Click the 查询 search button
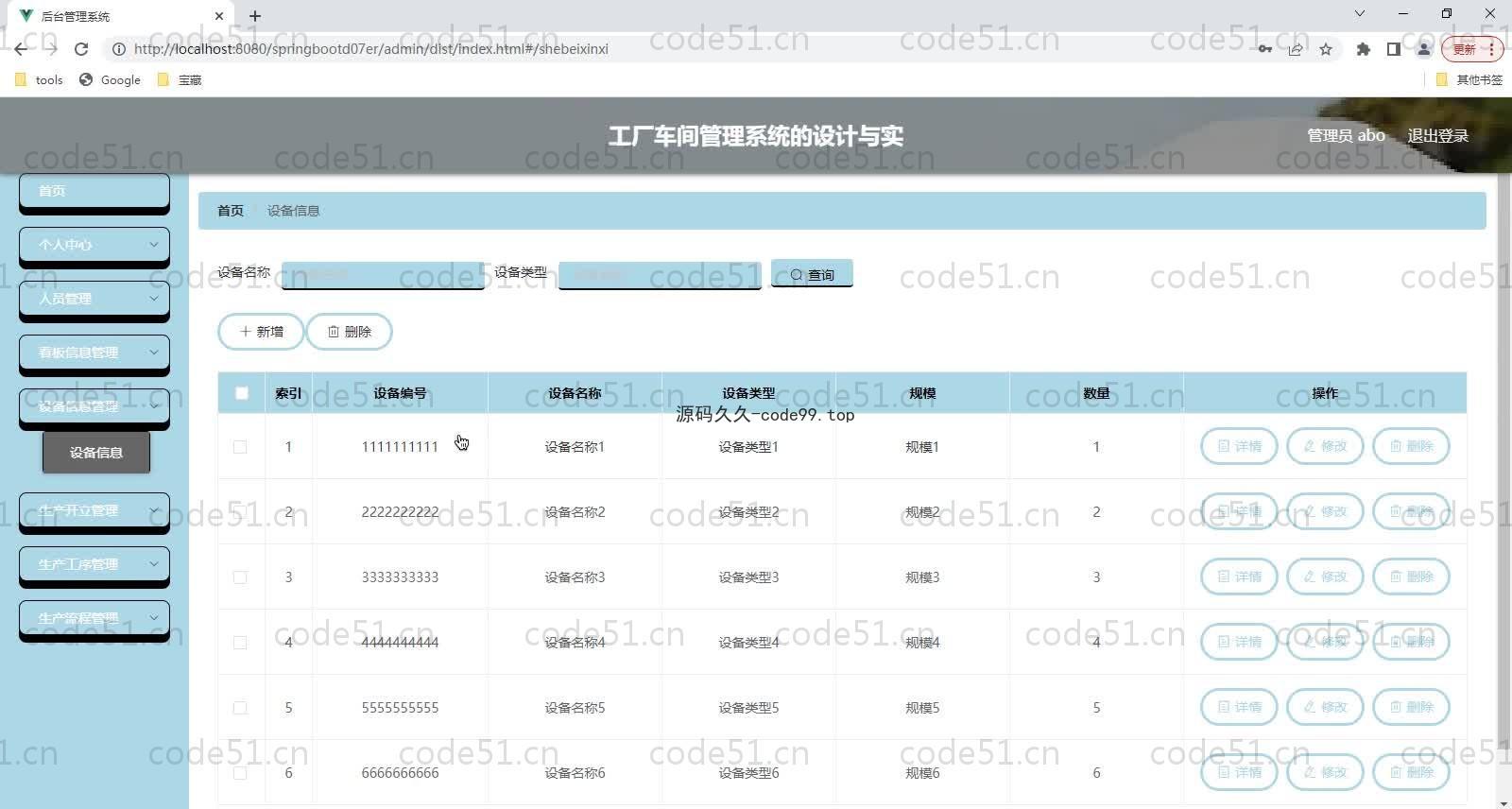Viewport: 1512px width, 809px height. click(812, 274)
